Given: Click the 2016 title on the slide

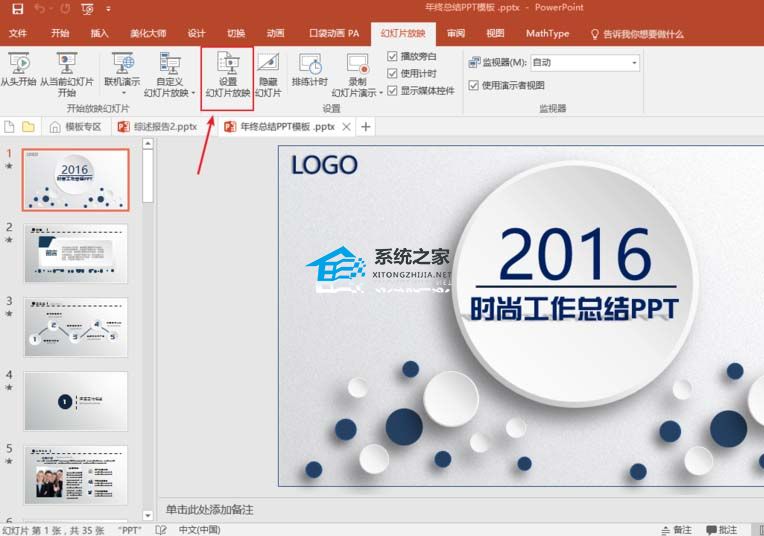Looking at the screenshot, I should (575, 254).
